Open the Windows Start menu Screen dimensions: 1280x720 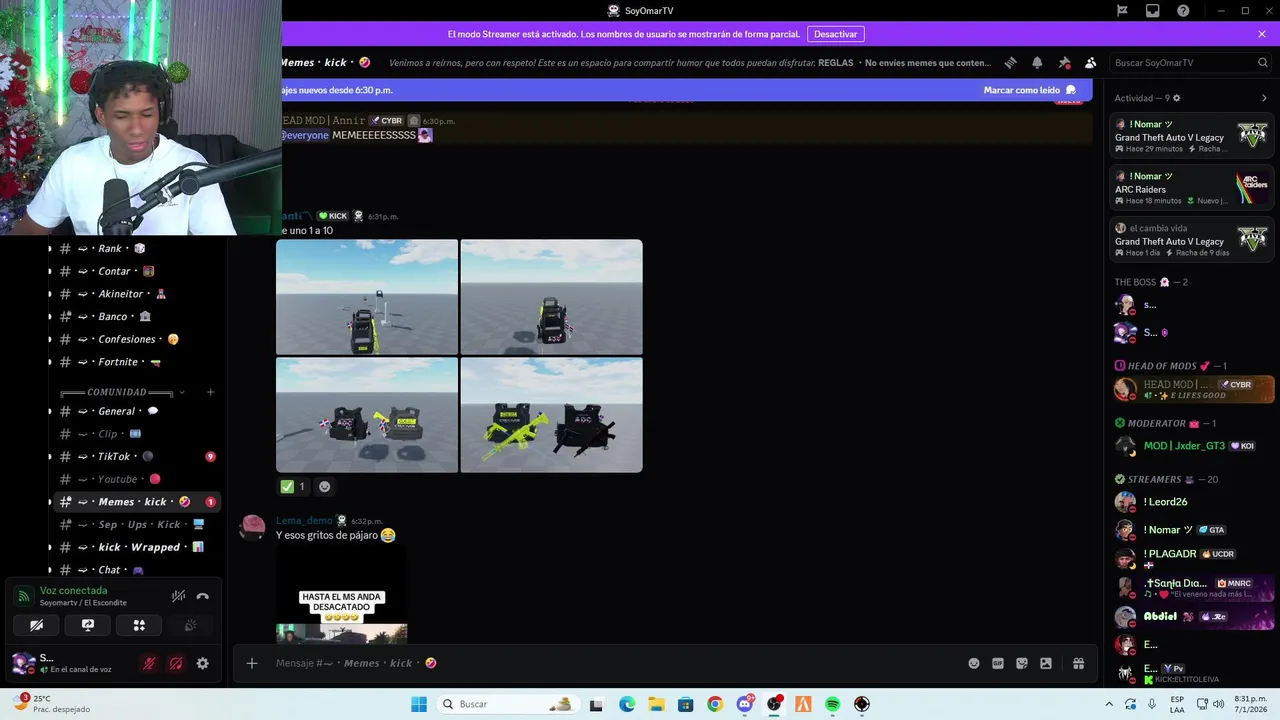(419, 704)
